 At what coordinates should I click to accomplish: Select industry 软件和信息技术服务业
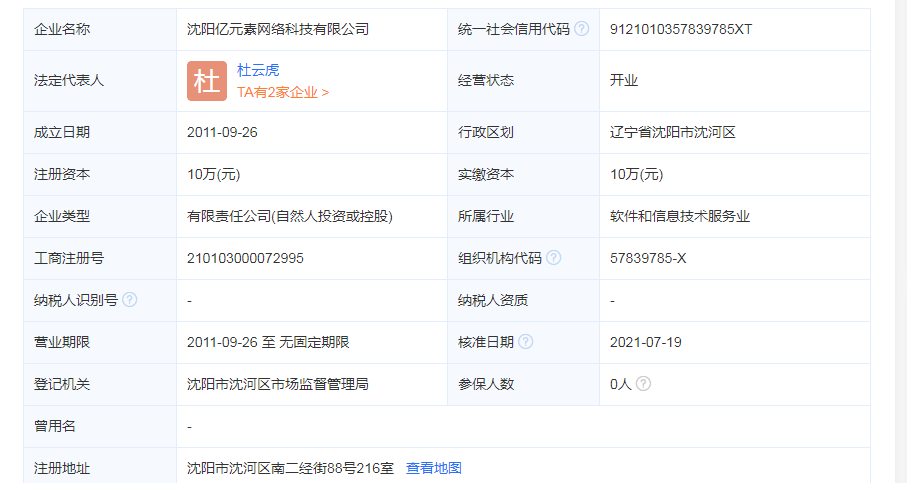tap(680, 216)
